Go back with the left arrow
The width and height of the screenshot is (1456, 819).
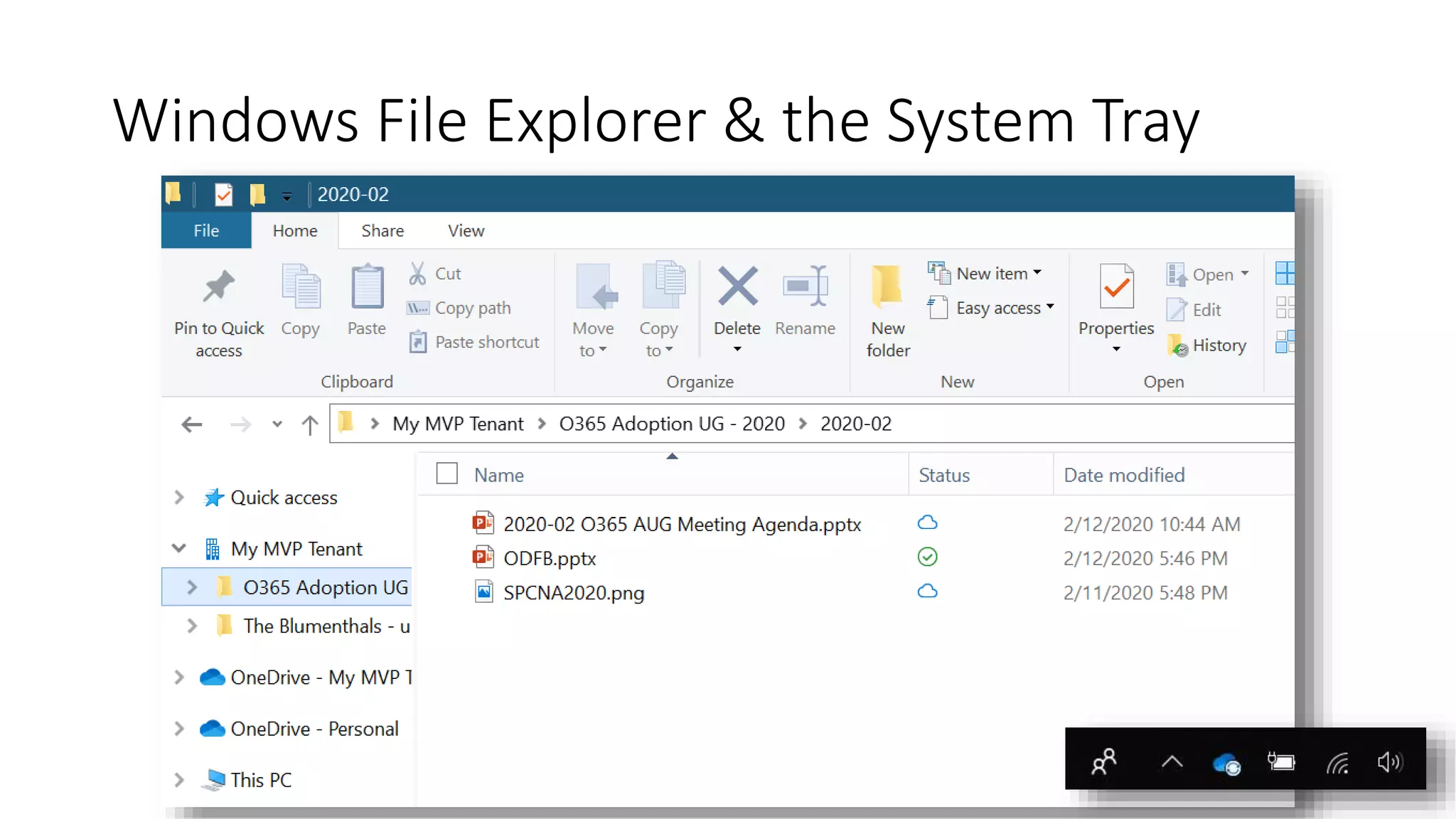coord(191,424)
